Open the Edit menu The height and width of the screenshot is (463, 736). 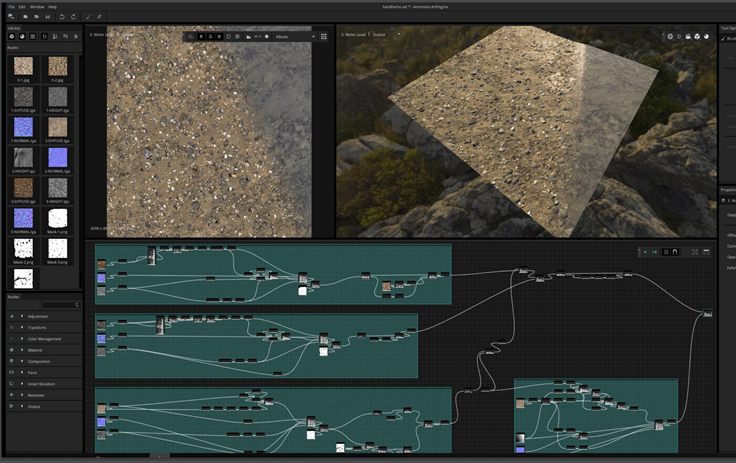[x=22, y=7]
